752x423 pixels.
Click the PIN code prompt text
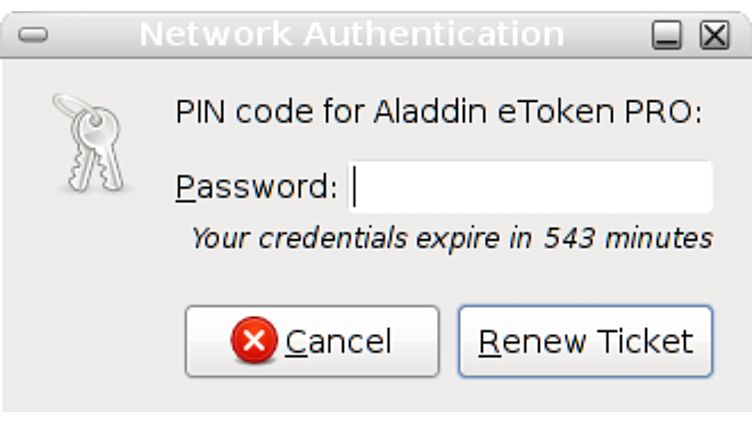[x=439, y=111]
